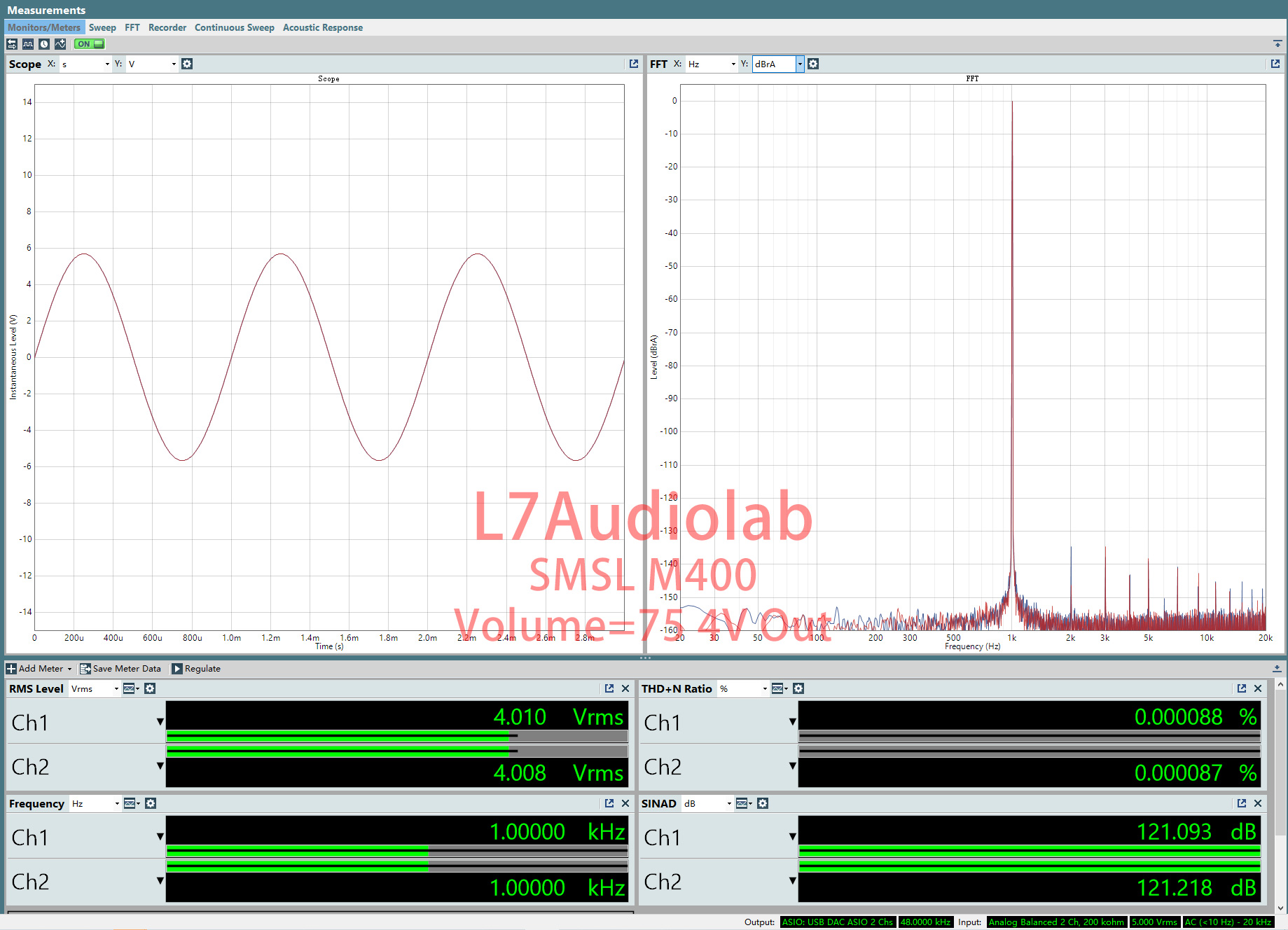Open FFT X unit dropdown

point(712,64)
